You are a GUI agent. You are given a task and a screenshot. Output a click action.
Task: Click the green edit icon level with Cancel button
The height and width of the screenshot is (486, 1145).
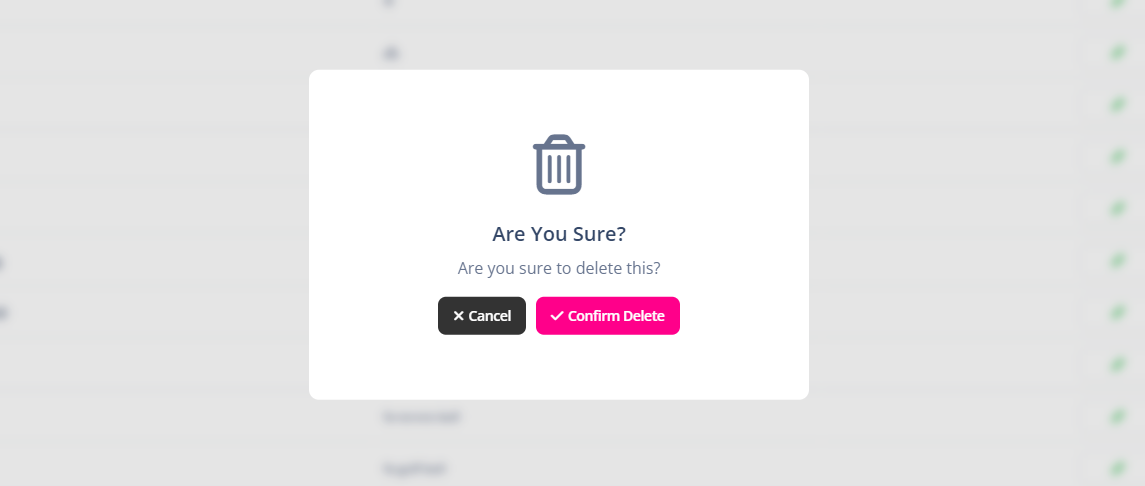pyautogui.click(x=1117, y=312)
